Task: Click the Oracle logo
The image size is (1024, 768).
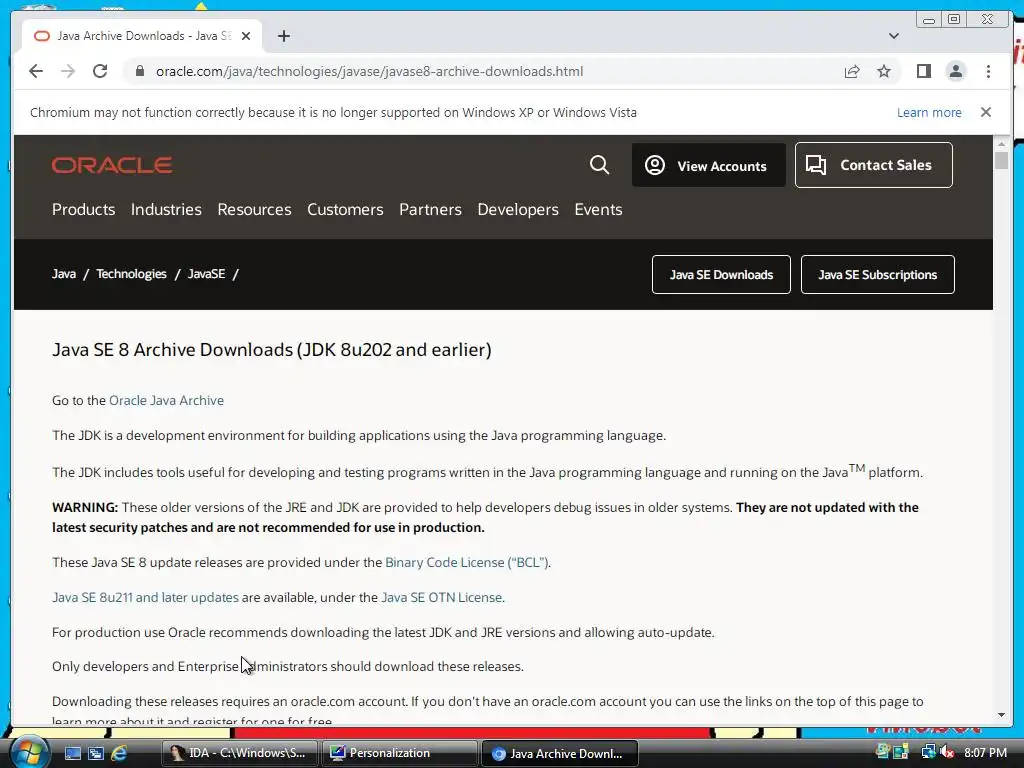Action: [112, 165]
